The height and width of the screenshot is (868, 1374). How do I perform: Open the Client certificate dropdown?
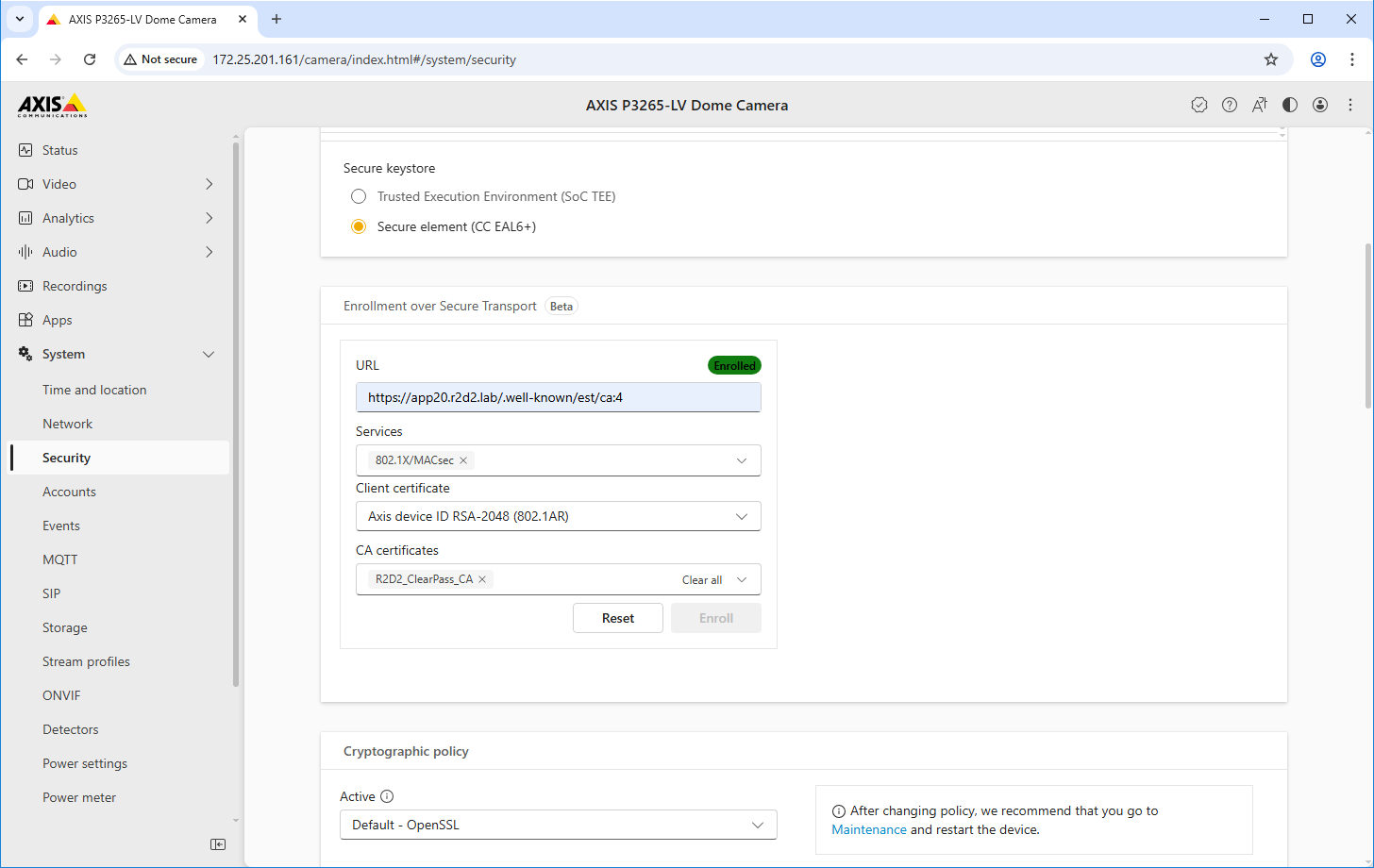coord(558,516)
